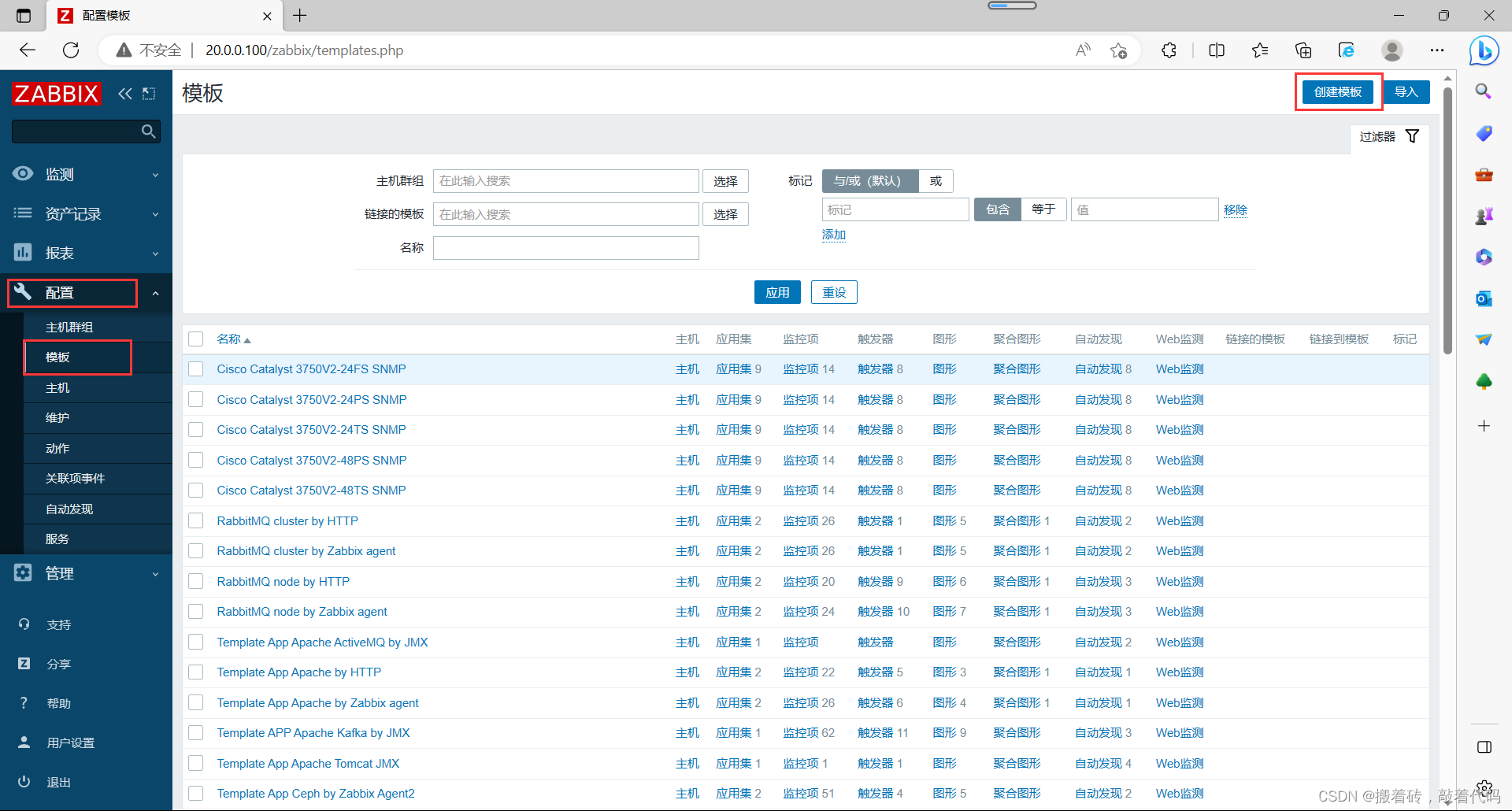Focus the 名称 (Name) filter input

[566, 248]
